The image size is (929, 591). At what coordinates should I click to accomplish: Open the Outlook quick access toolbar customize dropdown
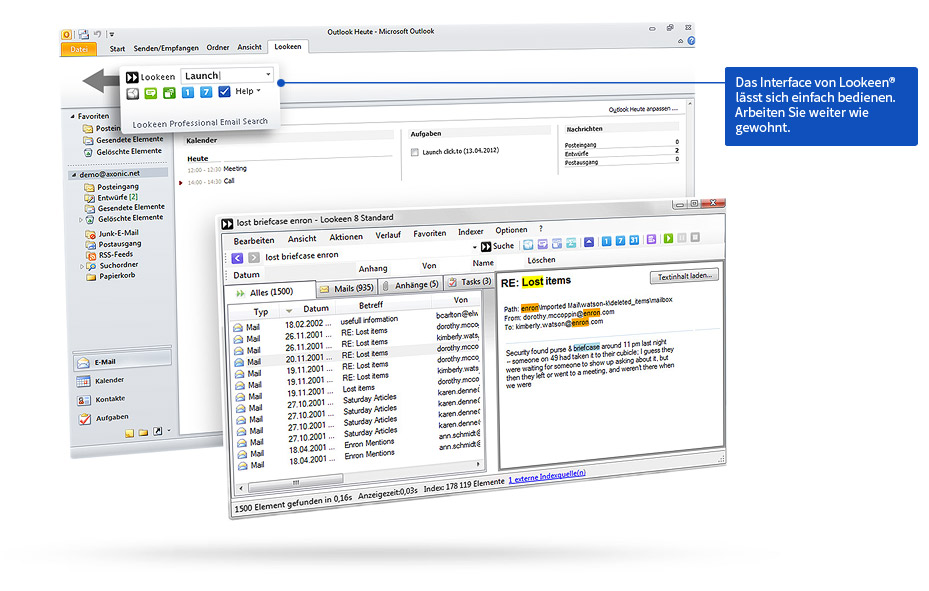(x=111, y=34)
